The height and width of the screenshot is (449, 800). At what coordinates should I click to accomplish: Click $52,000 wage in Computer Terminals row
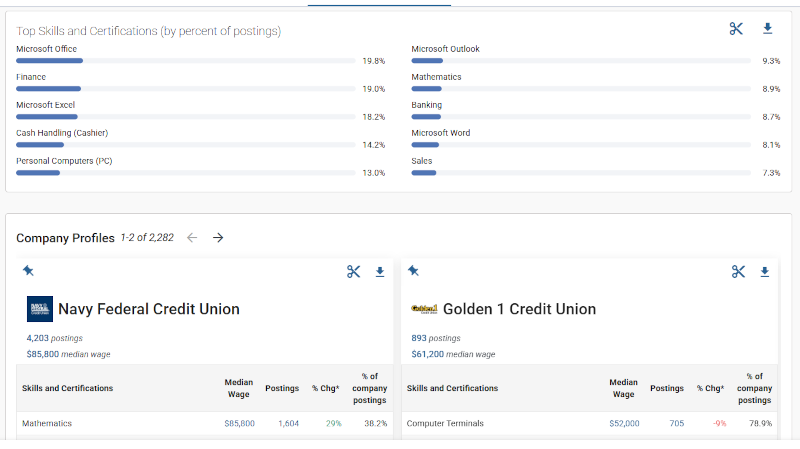(x=624, y=423)
